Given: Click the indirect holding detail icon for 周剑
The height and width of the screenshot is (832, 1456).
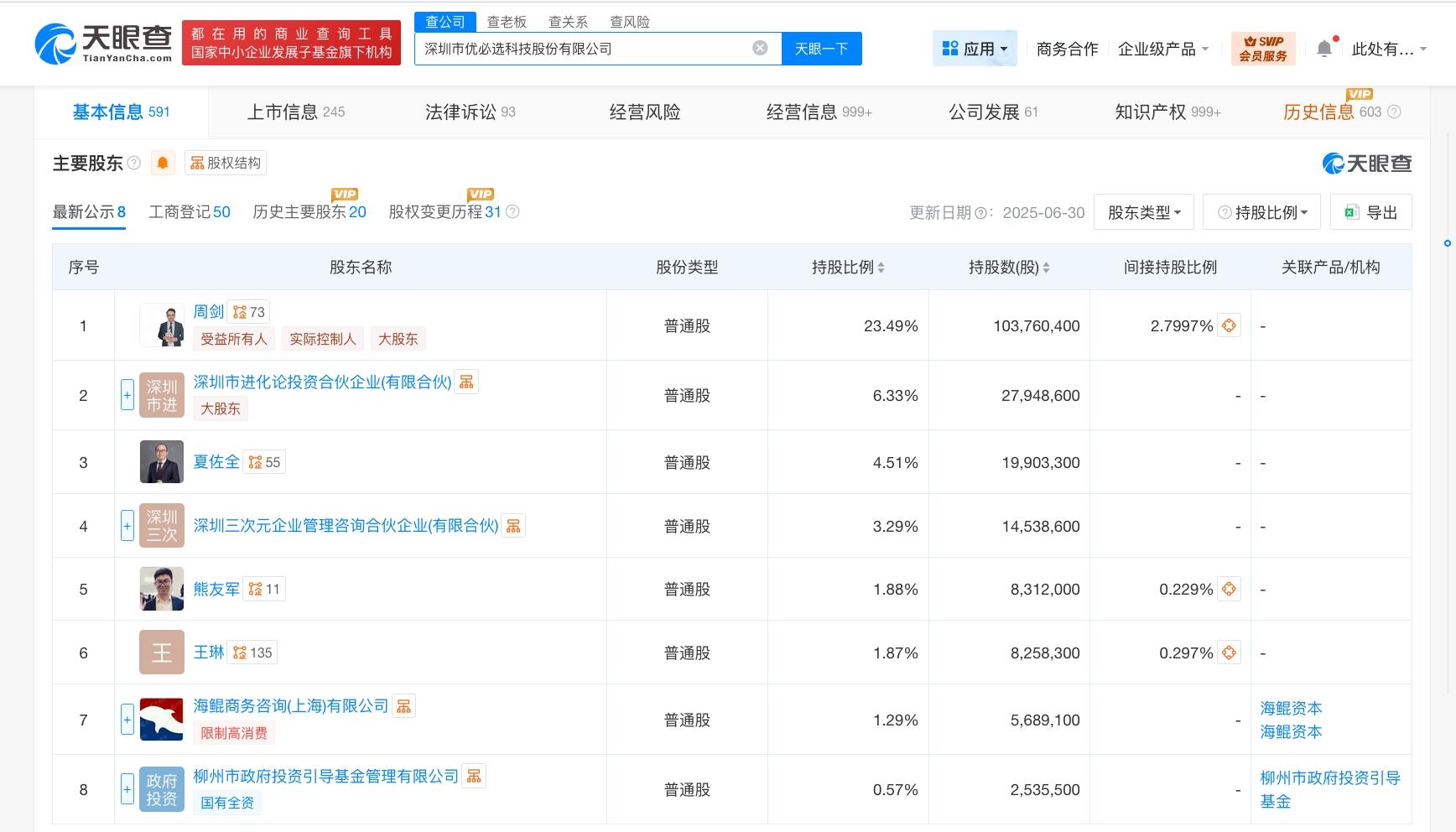Looking at the screenshot, I should click(1229, 326).
